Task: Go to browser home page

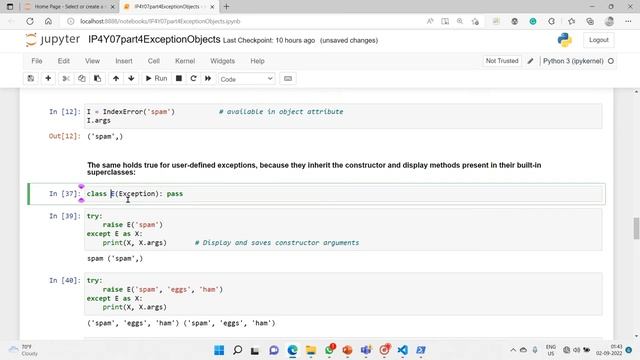Action: click(48, 21)
